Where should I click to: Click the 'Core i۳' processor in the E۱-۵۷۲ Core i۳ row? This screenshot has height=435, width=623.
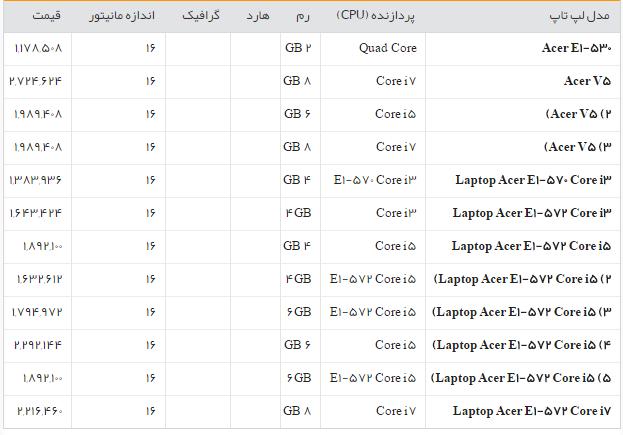(x=396, y=213)
